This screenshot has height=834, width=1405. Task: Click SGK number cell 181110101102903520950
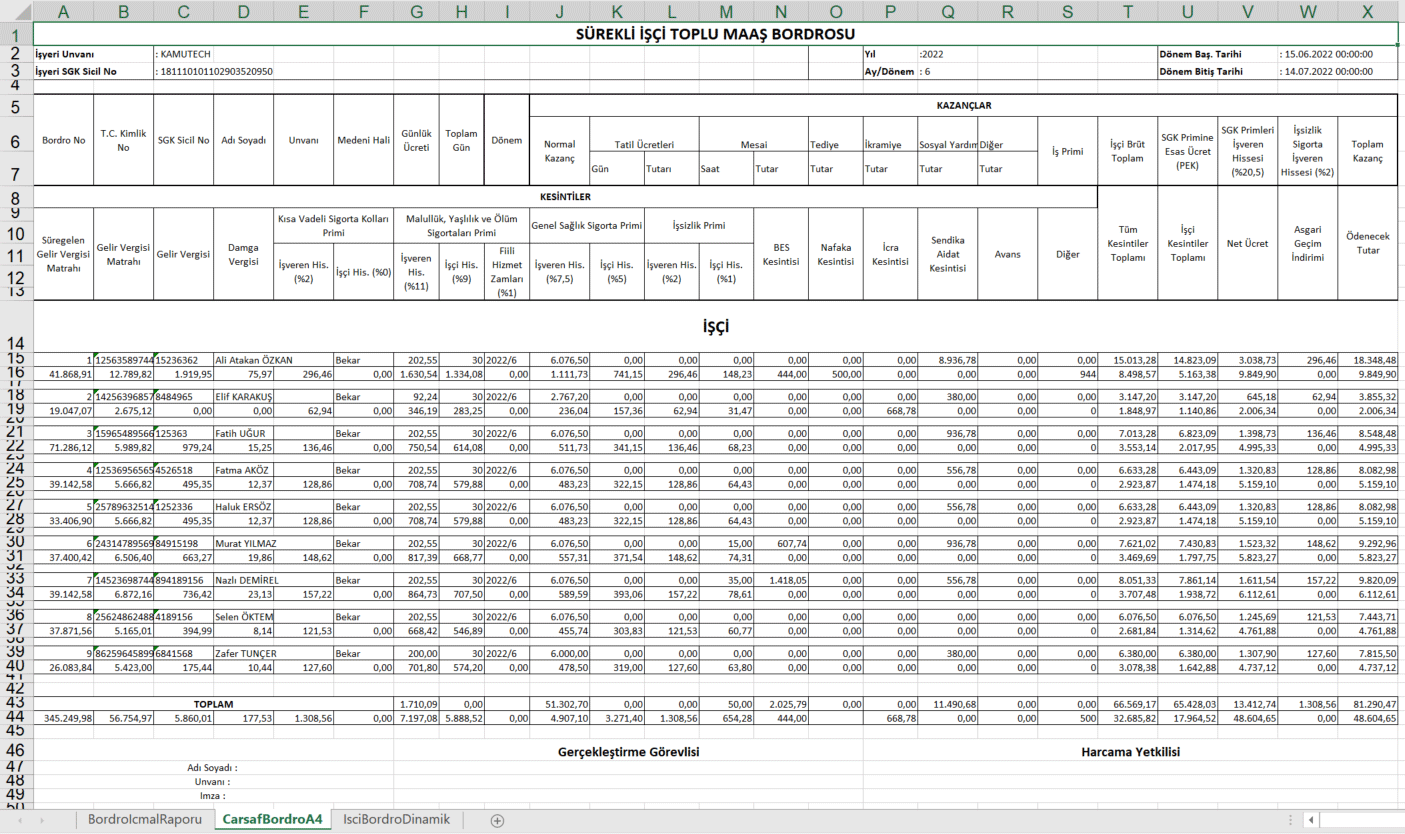214,72
